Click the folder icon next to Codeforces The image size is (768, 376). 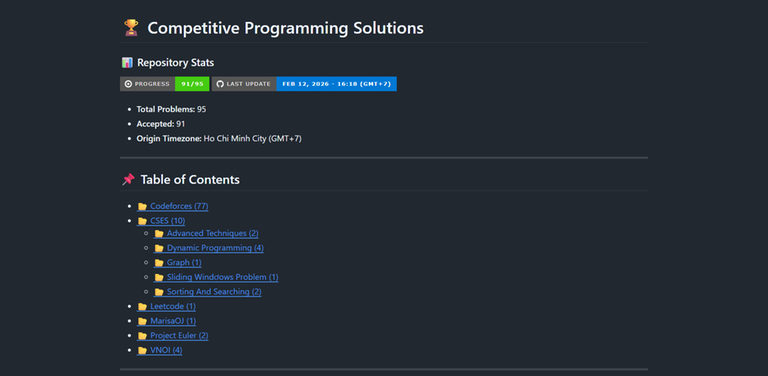coord(143,207)
